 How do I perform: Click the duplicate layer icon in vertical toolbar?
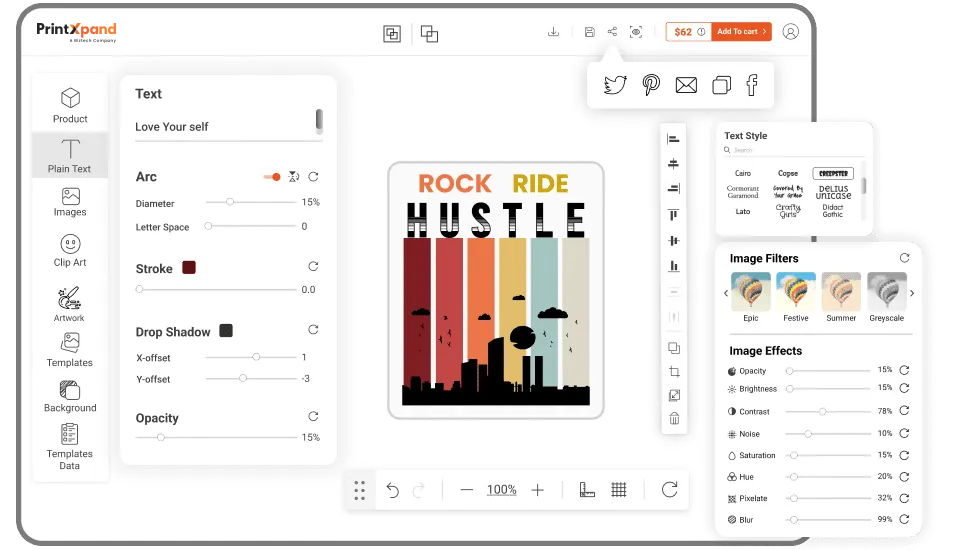tap(674, 348)
